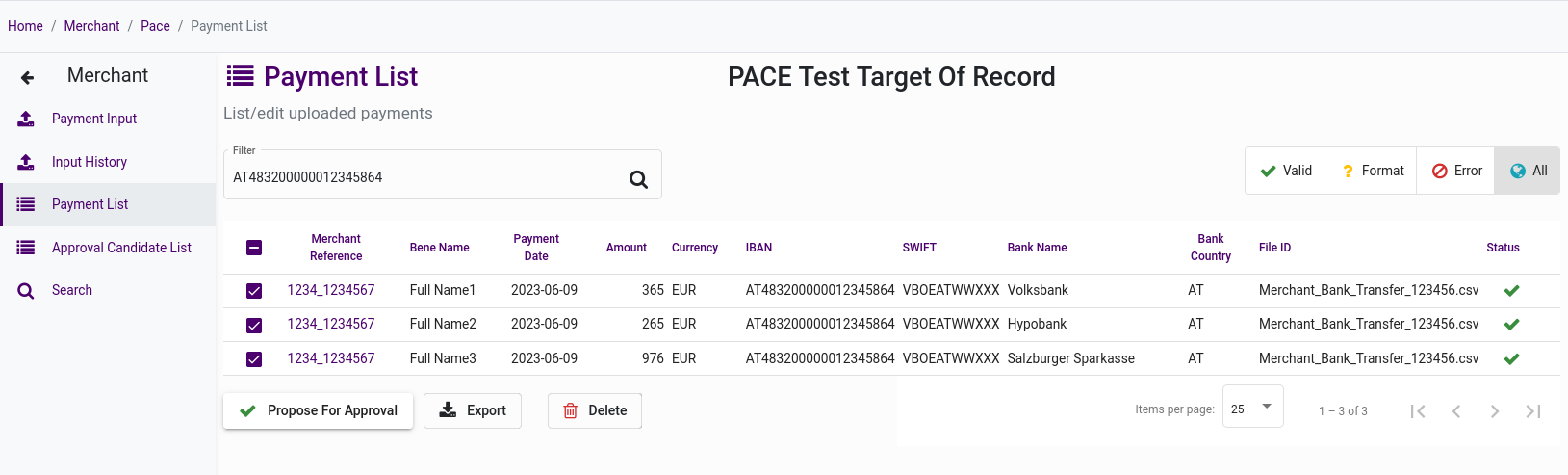The image size is (1568, 475).
Task: Uncheck the Full Name1 row checkbox
Action: [x=254, y=291]
